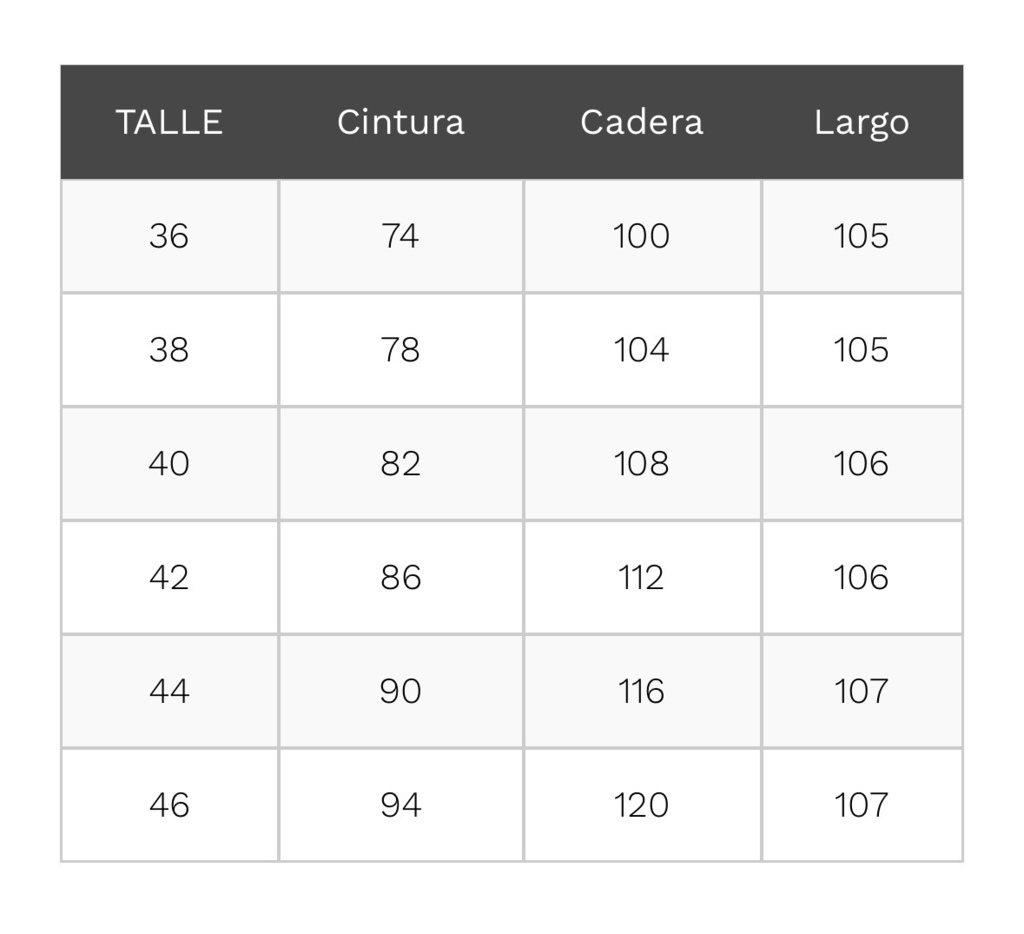Screen dimensions: 1024x934
Task: Click the Cadera value 112
Action: (x=641, y=577)
